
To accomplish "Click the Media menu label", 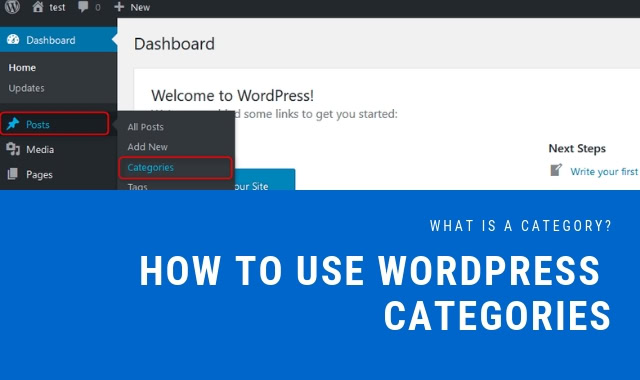I will [40, 149].
